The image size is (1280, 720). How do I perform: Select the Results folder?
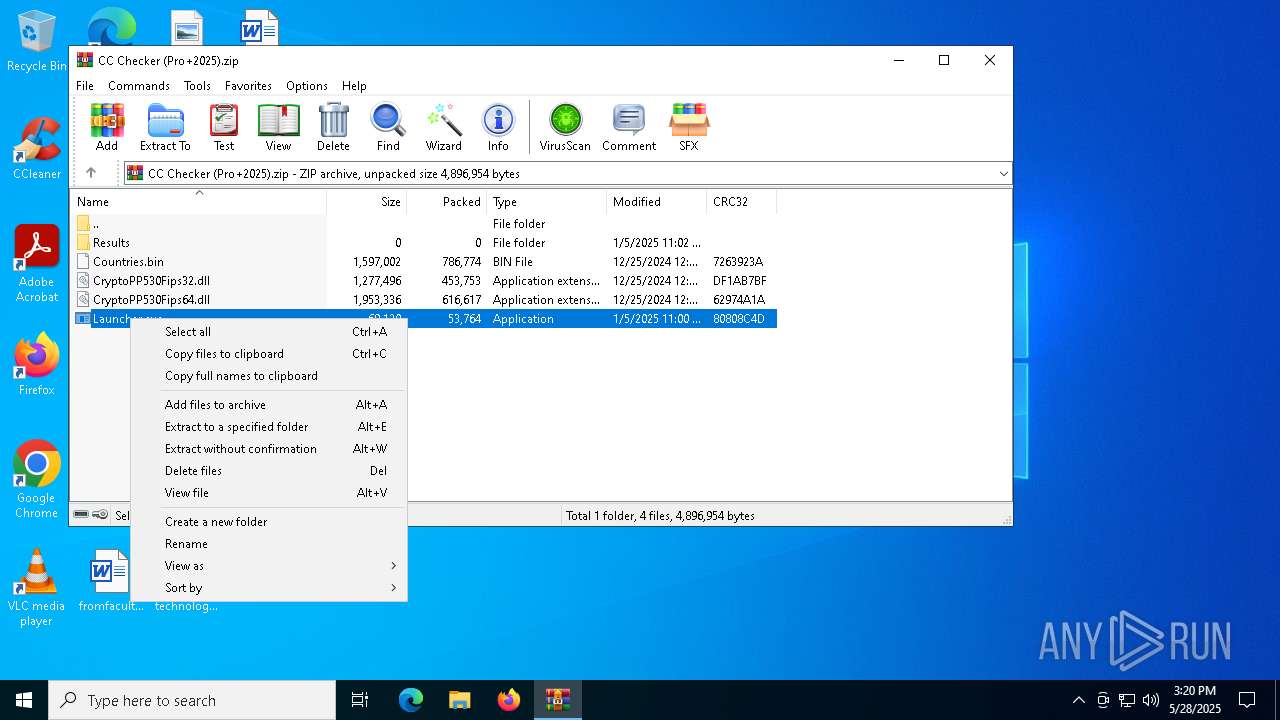pos(424,243)
